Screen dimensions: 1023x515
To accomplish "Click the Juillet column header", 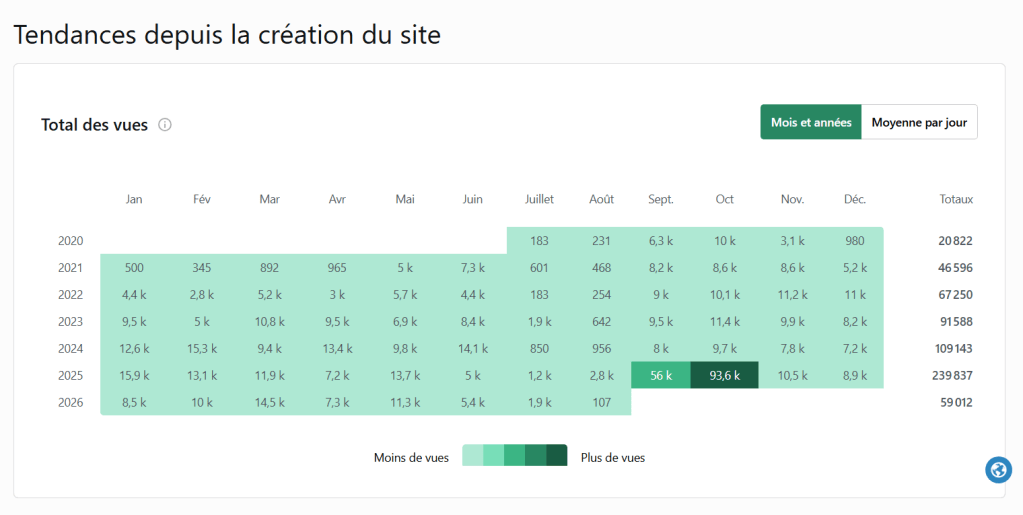I will click(539, 199).
